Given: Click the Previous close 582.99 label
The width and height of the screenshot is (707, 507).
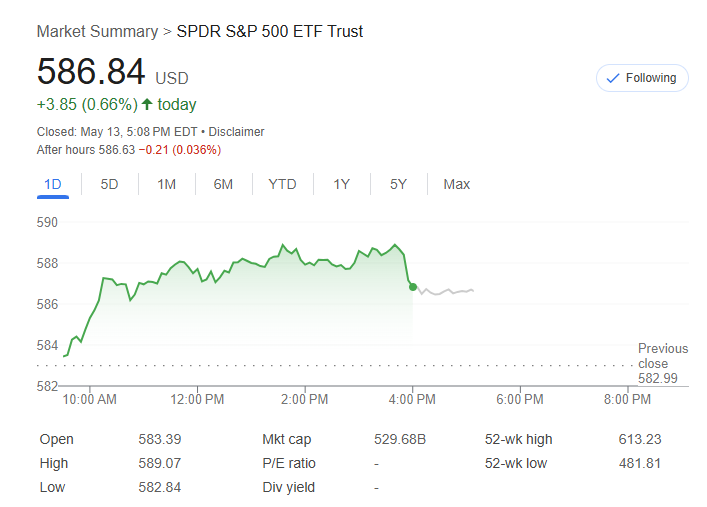Looking at the screenshot, I should (663, 363).
